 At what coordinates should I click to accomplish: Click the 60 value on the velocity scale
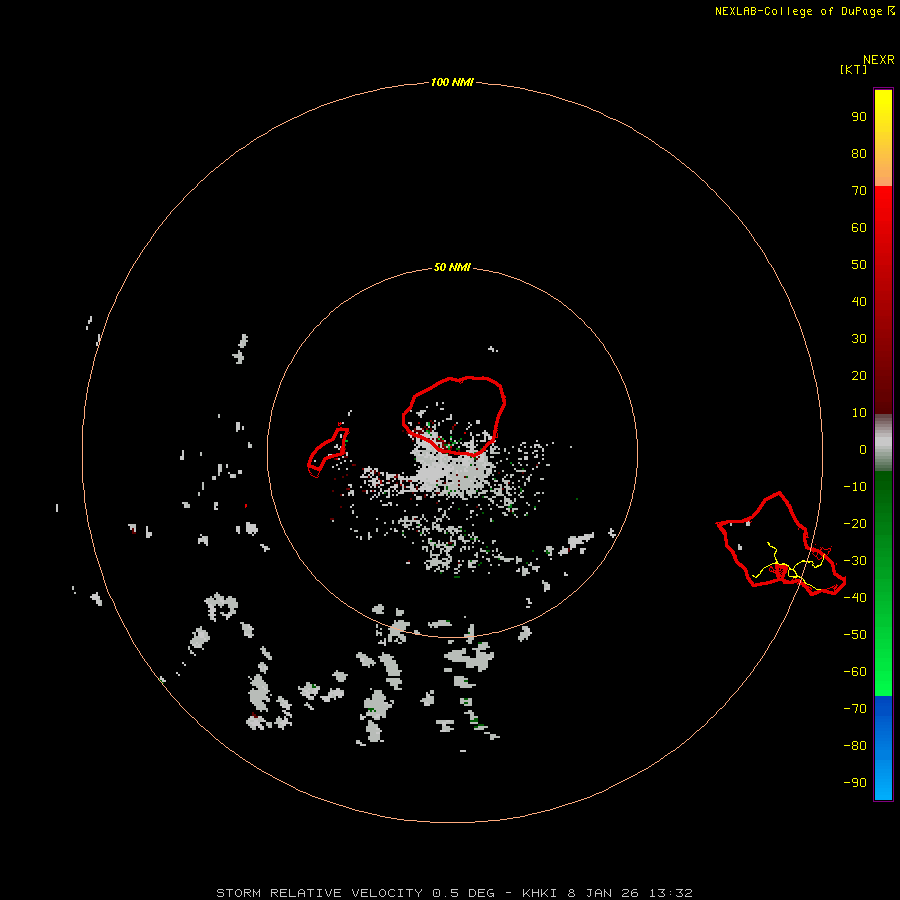(859, 228)
